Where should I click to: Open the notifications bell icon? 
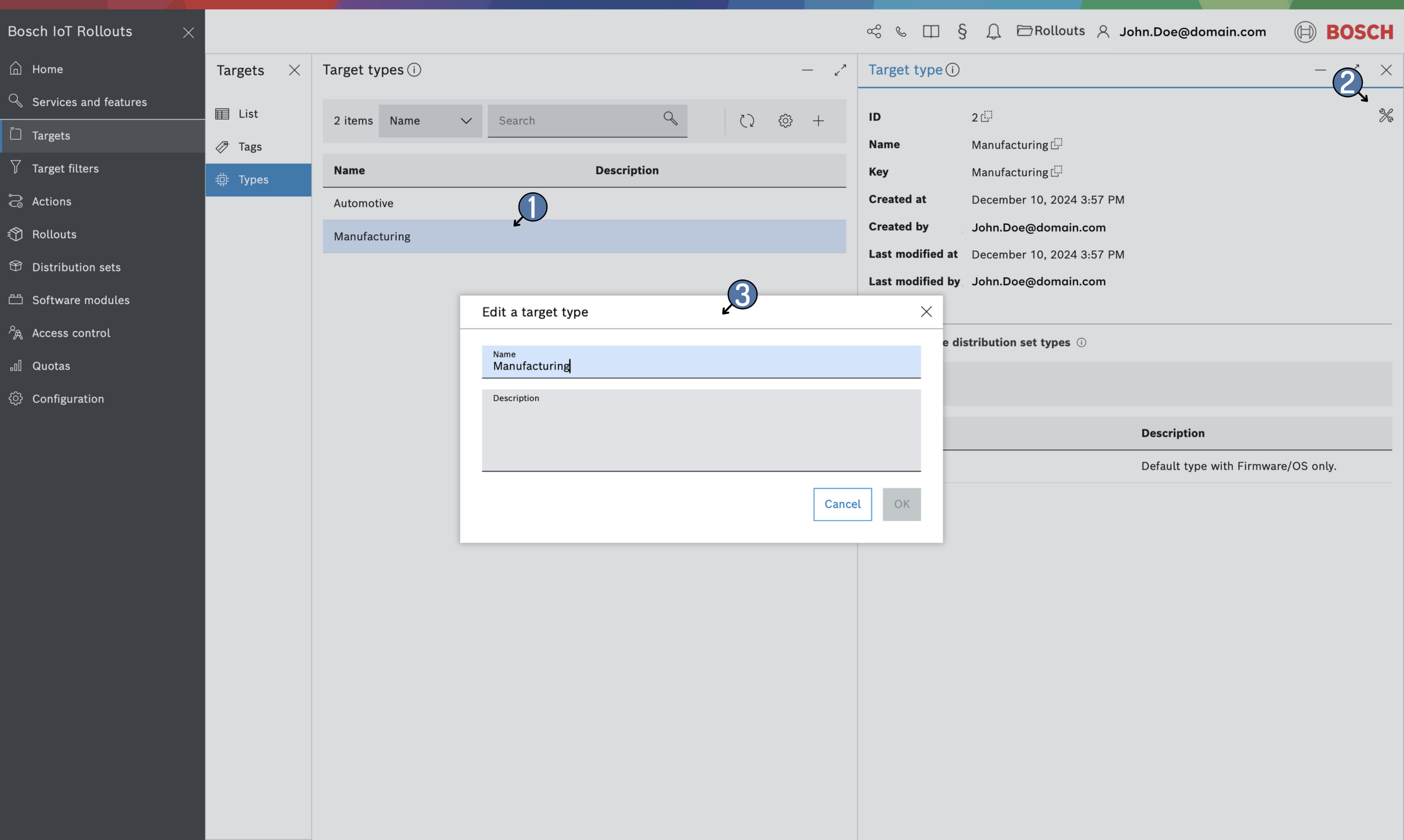[x=993, y=32]
